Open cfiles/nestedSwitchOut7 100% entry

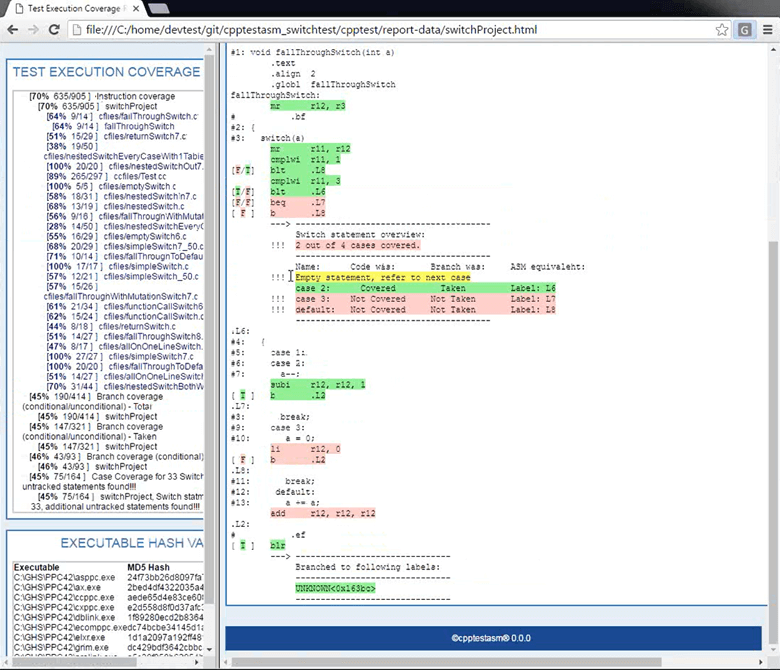(x=124, y=167)
